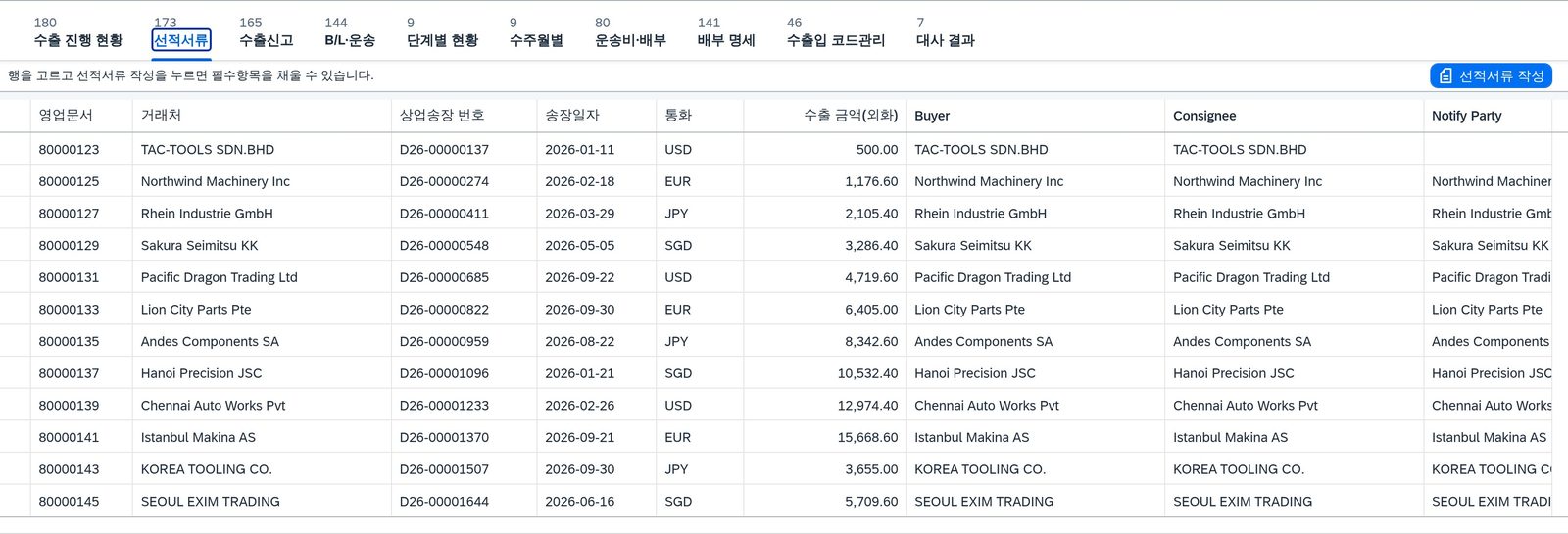The image size is (1568, 534).
Task: Select the 단계별 현황 tab
Action: coord(442,32)
